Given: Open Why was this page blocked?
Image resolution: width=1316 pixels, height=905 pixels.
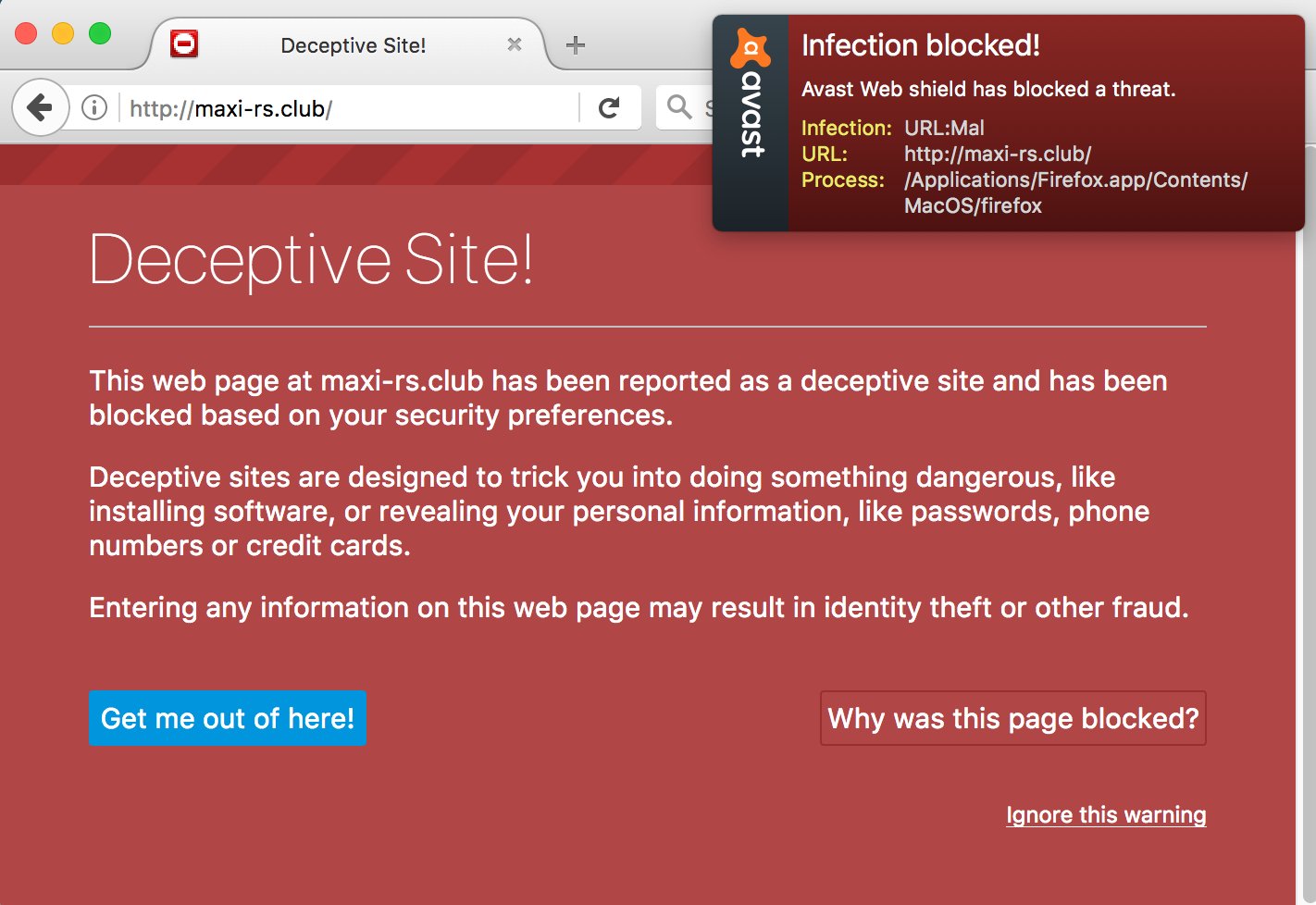Looking at the screenshot, I should click(1013, 718).
